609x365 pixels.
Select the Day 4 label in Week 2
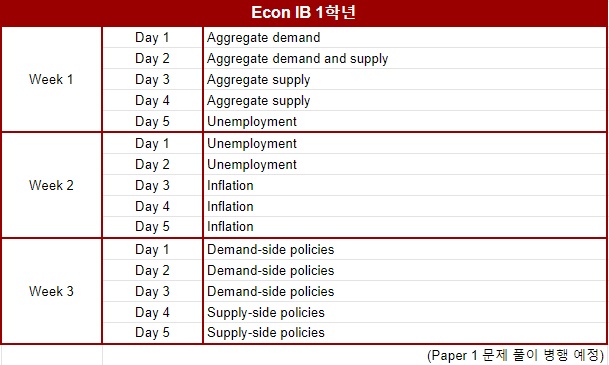(152, 206)
